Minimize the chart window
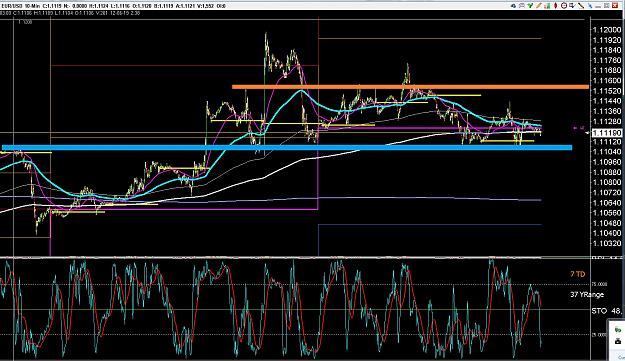 click(x=598, y=6)
